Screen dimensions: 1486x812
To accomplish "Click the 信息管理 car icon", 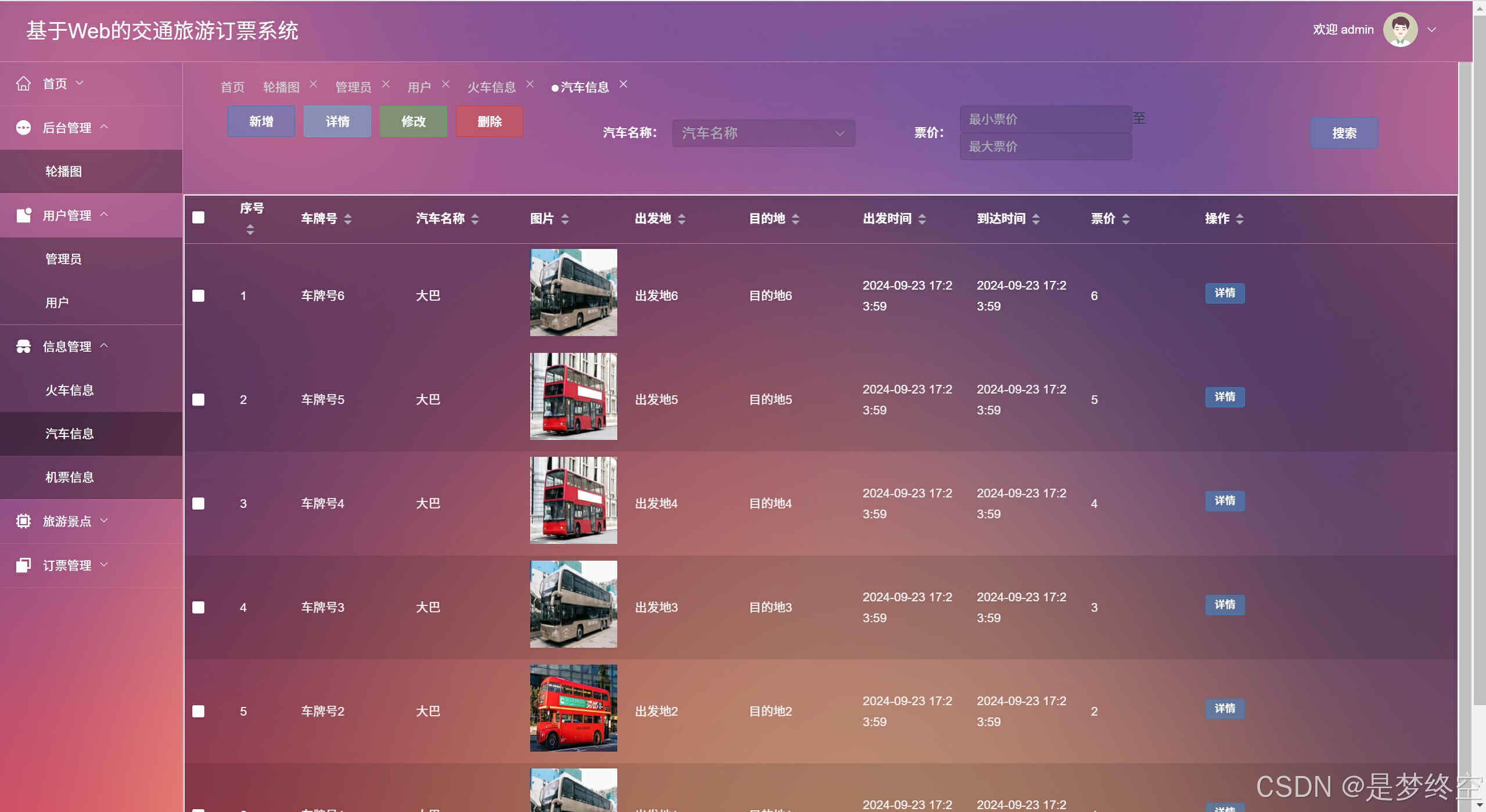I will (x=23, y=347).
